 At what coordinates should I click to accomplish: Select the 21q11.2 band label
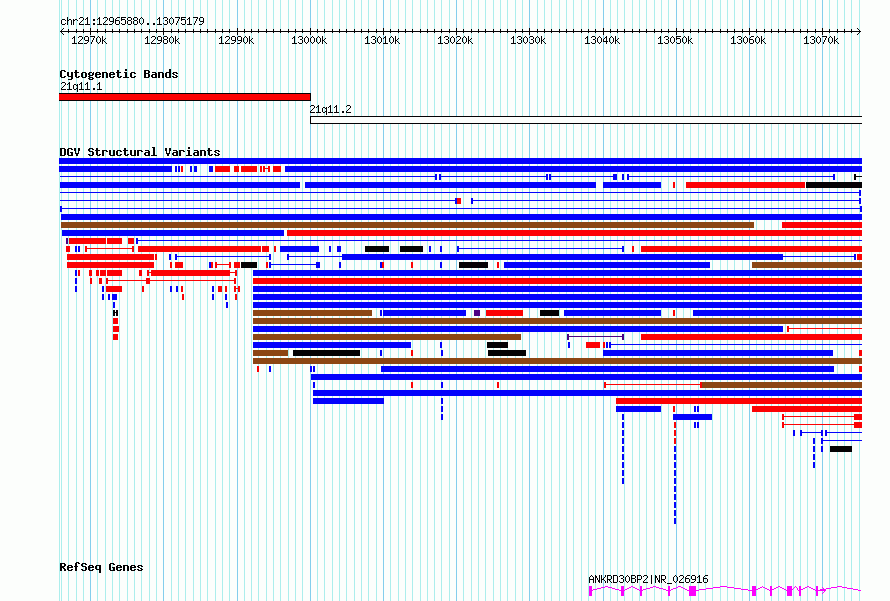pos(330,110)
